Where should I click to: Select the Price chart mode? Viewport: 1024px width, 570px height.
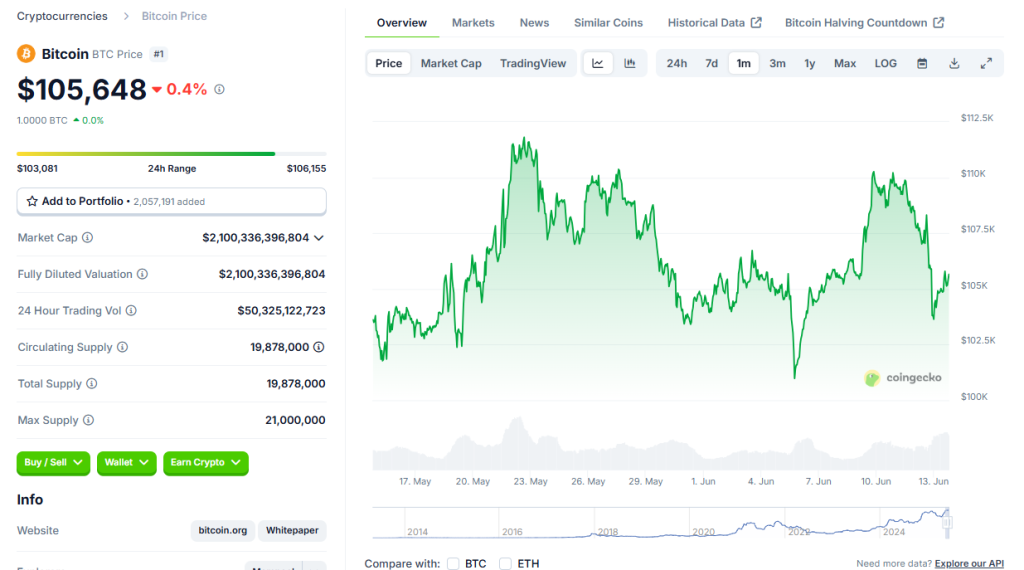389,63
